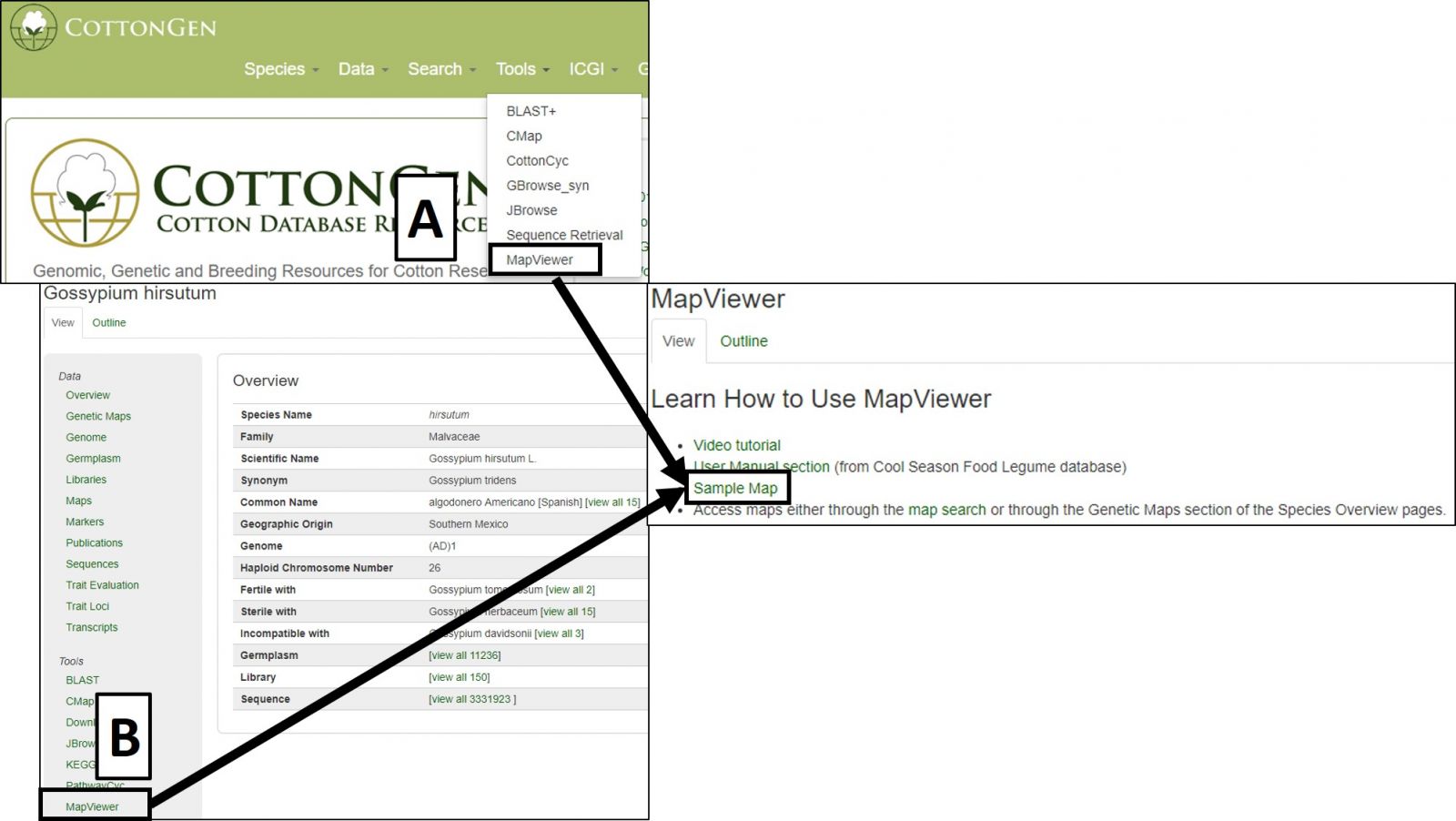Switch to Outline tab on MapViewer page
Screen dimensions: 1456x821
click(743, 340)
